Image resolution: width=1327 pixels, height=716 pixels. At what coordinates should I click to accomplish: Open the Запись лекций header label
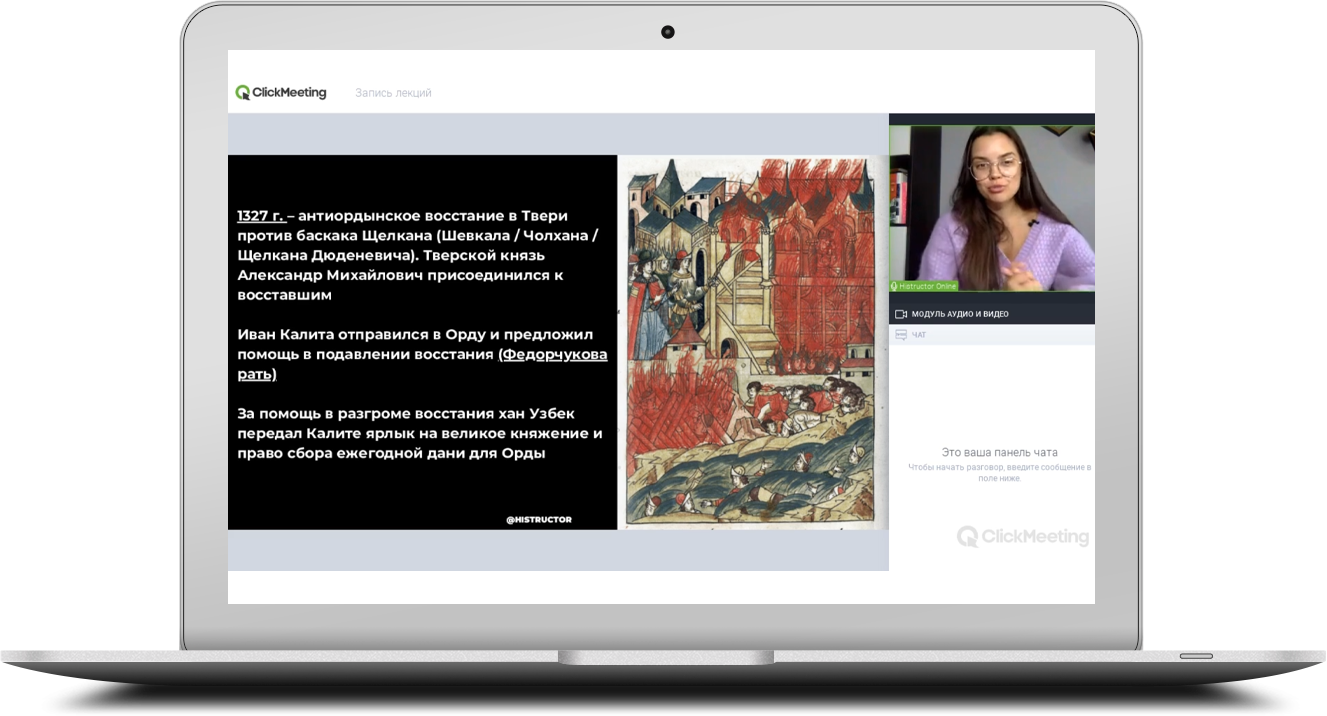point(393,93)
